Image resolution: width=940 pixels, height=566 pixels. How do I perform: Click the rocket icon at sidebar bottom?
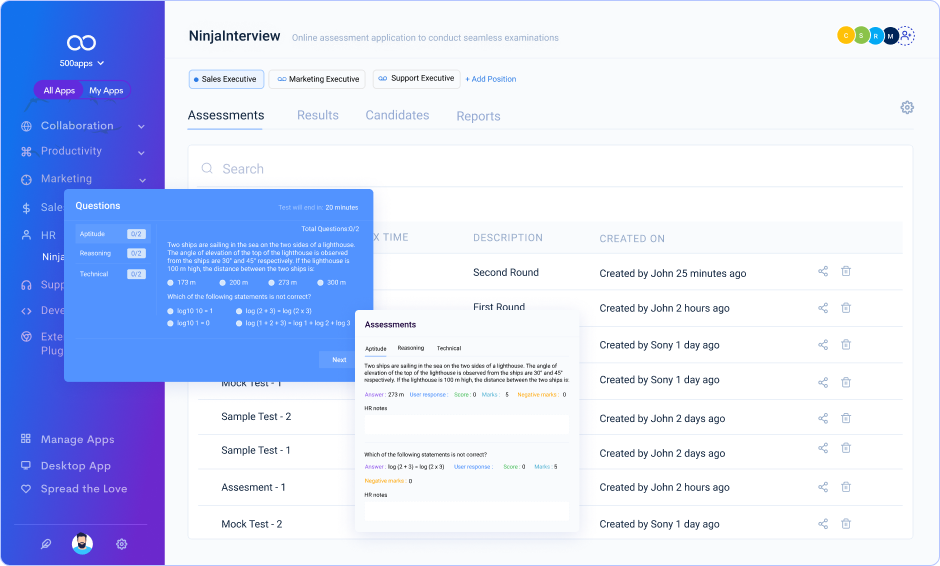[46, 544]
